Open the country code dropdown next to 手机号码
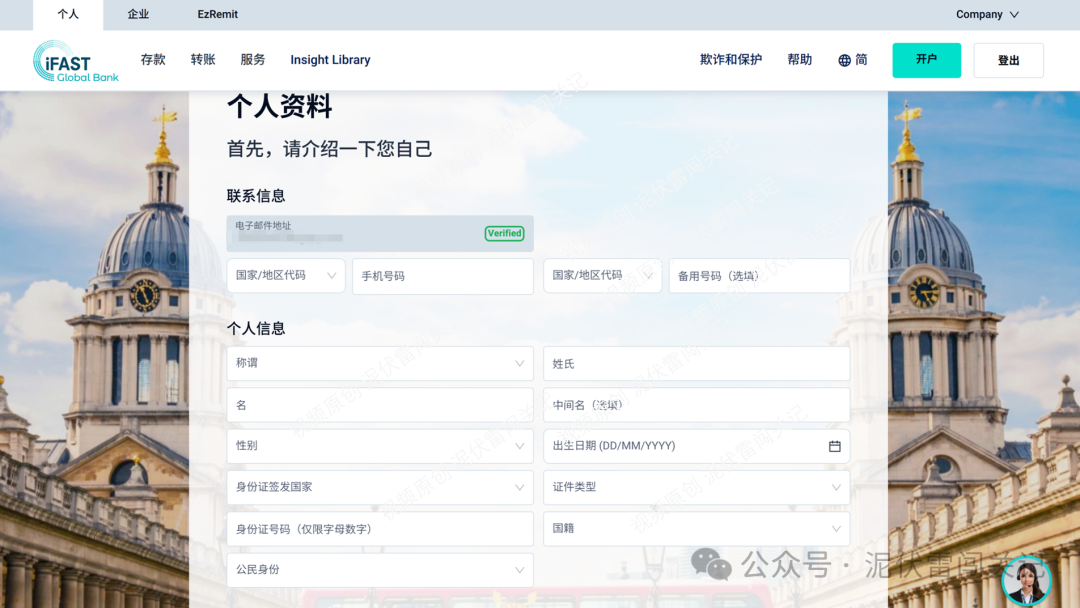This screenshot has width=1080, height=608. (x=285, y=275)
